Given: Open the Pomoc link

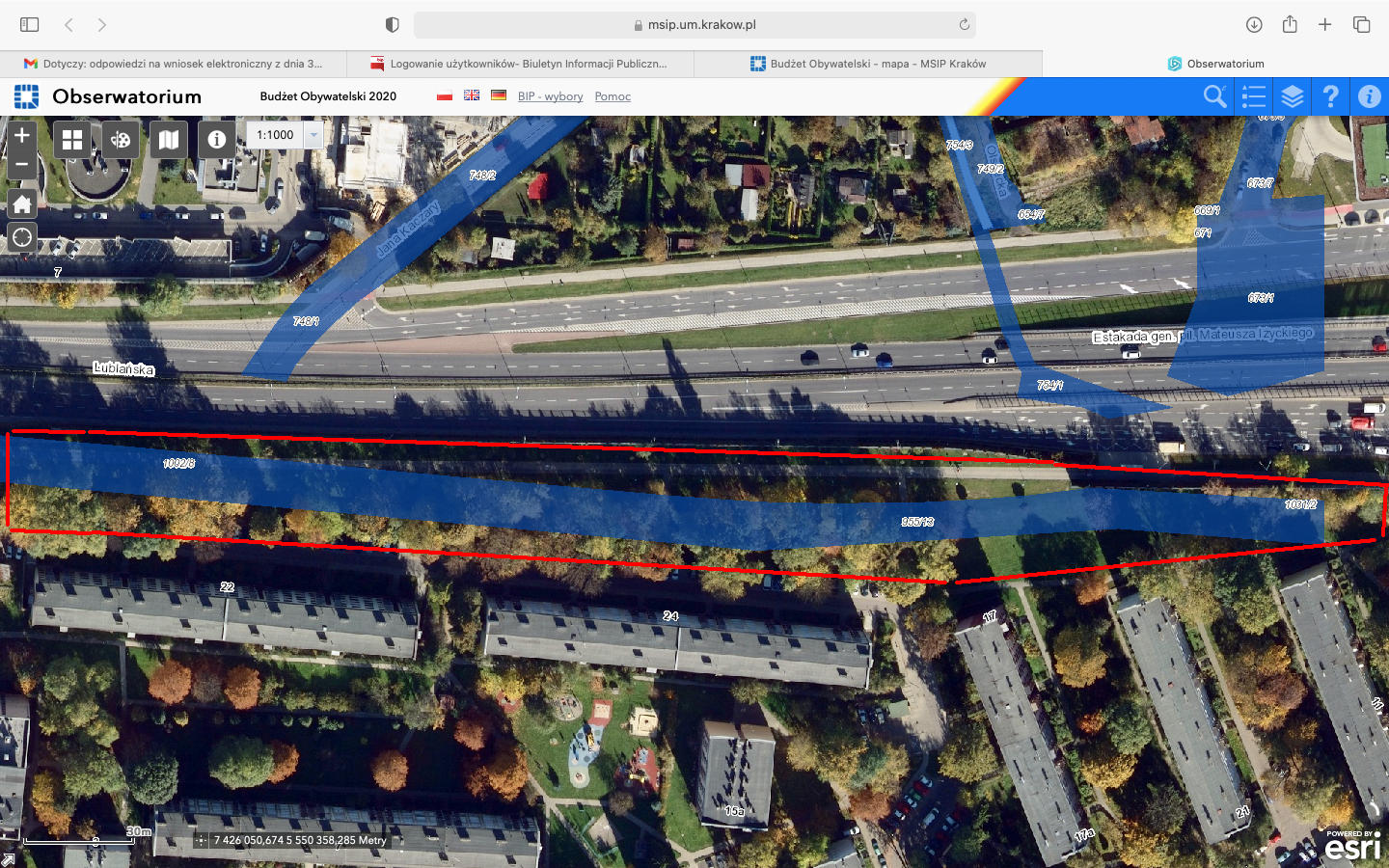Looking at the screenshot, I should (x=613, y=96).
